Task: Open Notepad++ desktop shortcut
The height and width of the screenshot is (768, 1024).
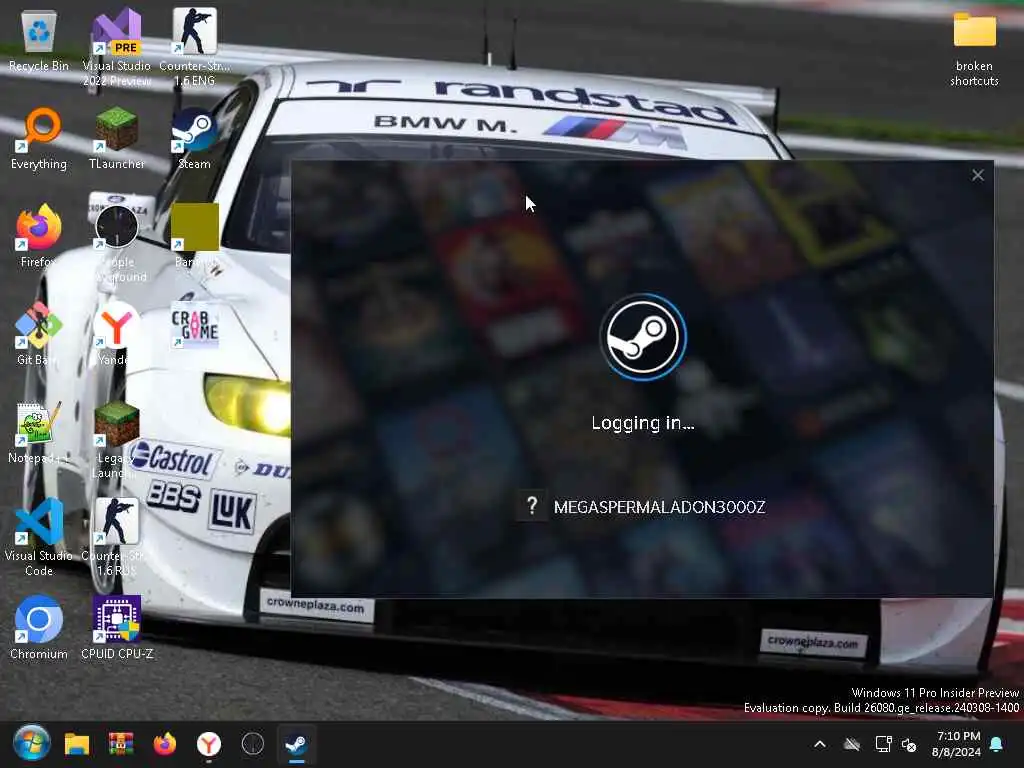Action: pos(39,432)
